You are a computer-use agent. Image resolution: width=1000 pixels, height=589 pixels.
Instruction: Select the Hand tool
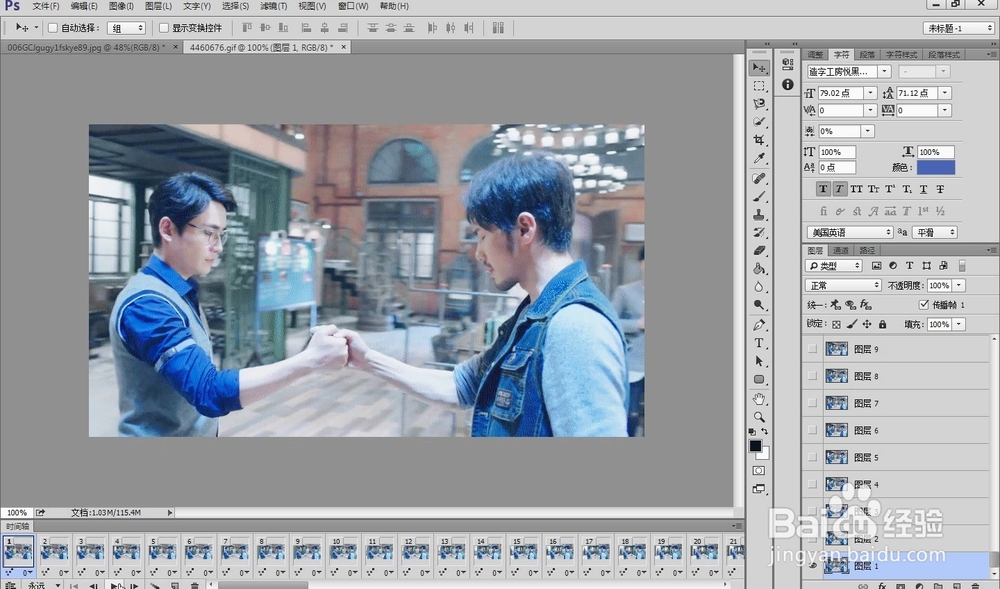(758, 400)
